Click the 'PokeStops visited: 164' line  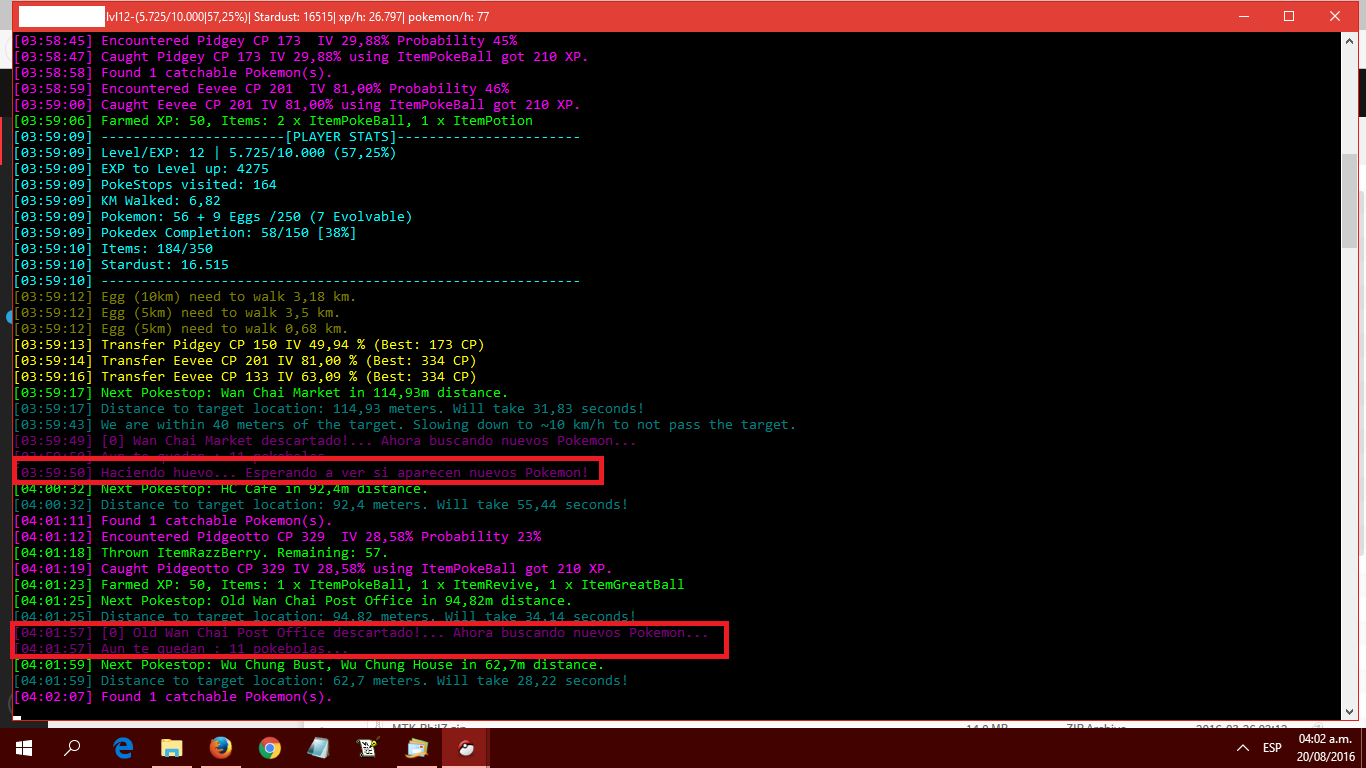click(145, 185)
